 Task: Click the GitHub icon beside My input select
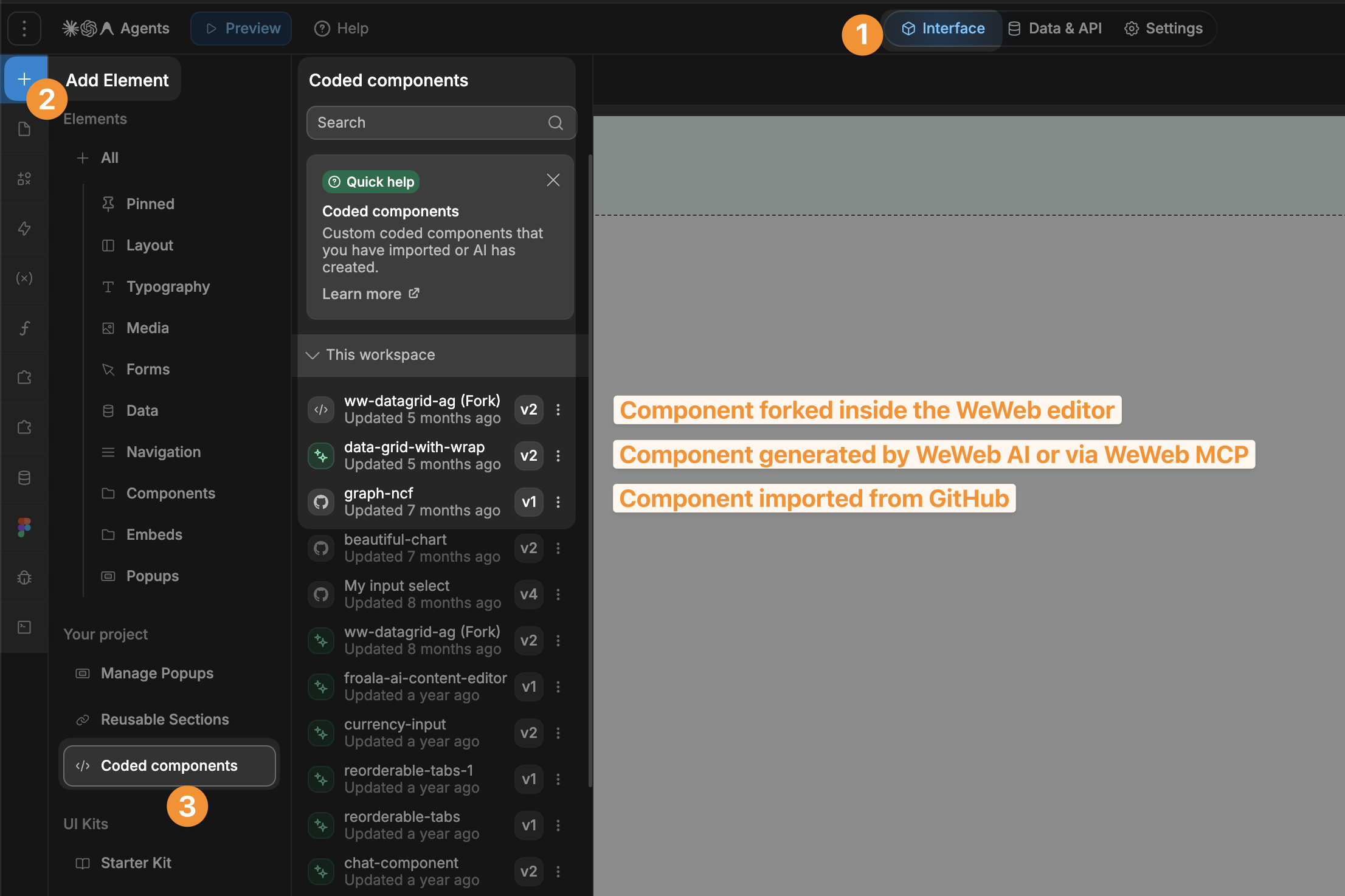(x=321, y=594)
